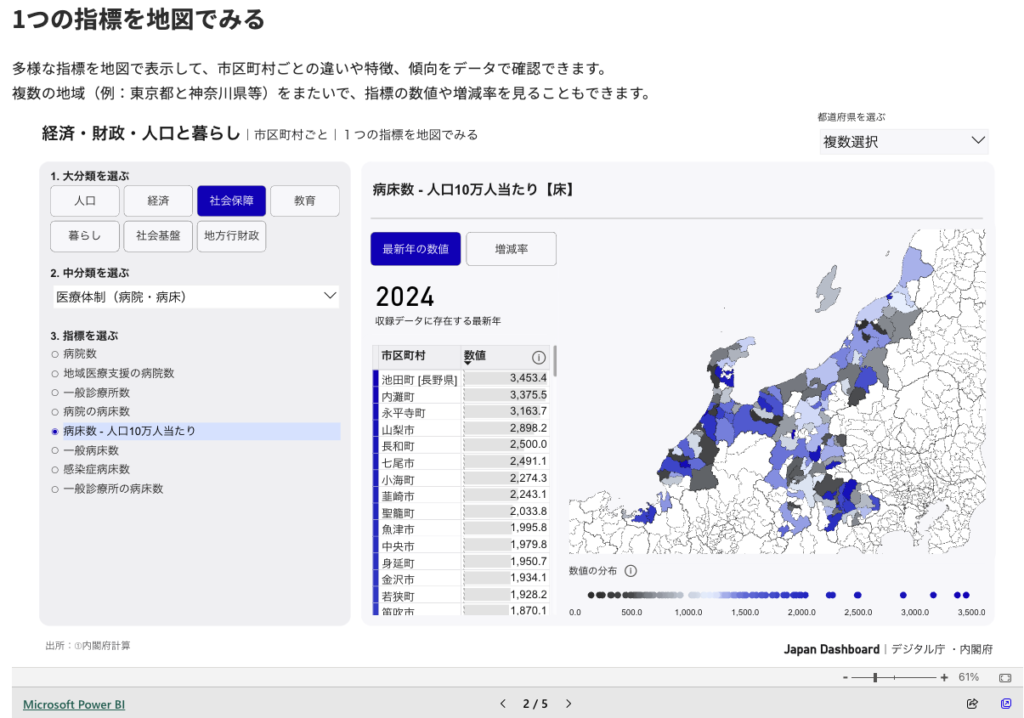
Task: Select the 経済 category button
Action: [158, 201]
